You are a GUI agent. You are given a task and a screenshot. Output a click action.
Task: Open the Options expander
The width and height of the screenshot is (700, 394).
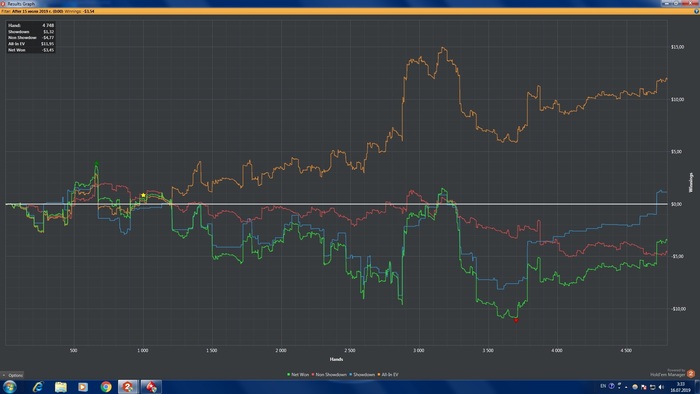pyautogui.click(x=12, y=375)
